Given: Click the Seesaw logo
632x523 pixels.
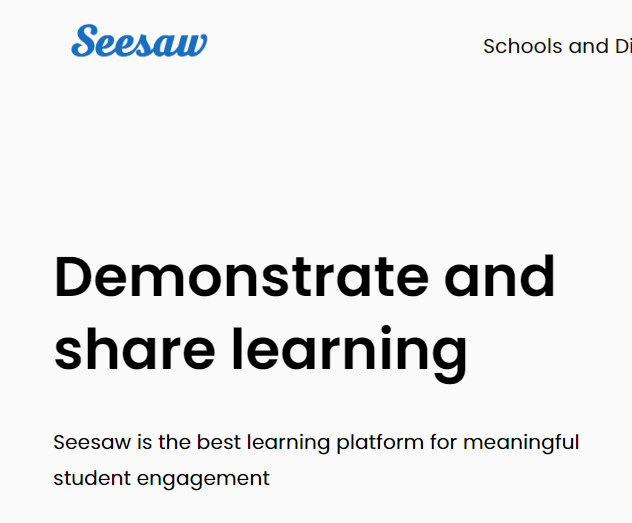Looking at the screenshot, I should pos(139,42).
